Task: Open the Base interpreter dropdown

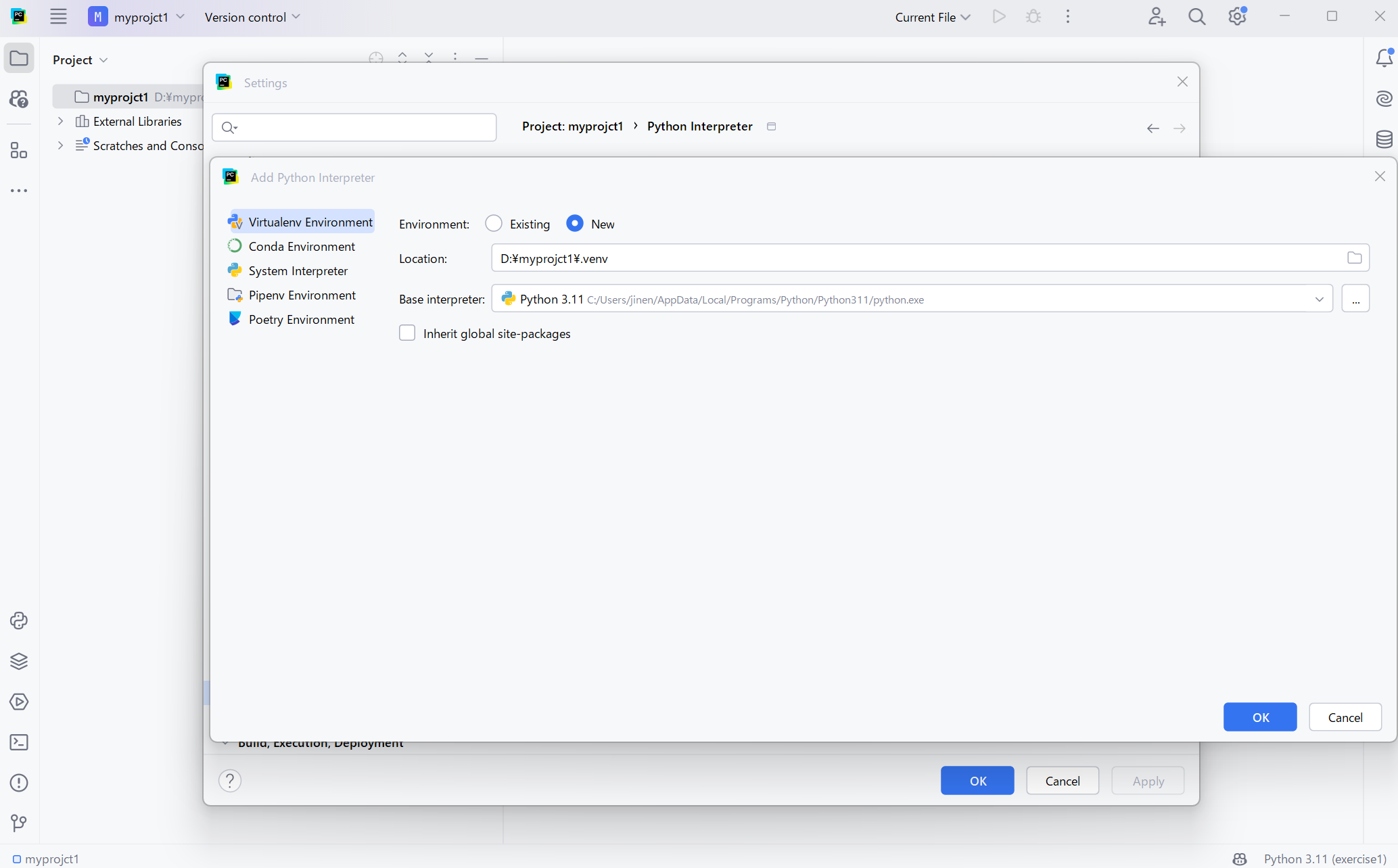Action: (x=1319, y=299)
